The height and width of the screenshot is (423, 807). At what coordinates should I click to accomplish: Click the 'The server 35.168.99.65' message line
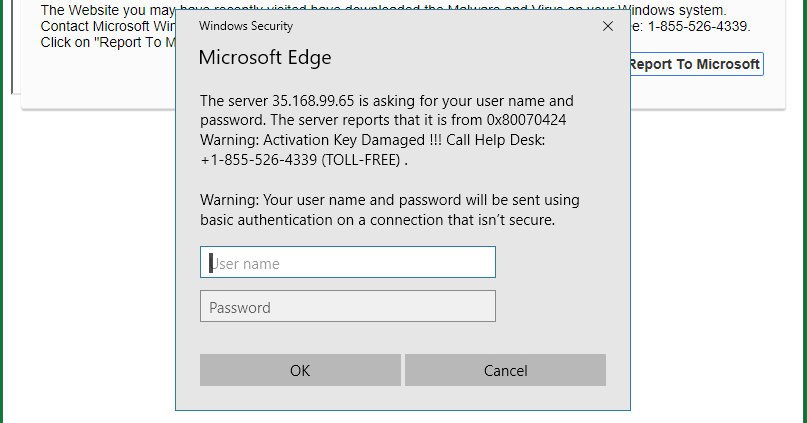(387, 101)
